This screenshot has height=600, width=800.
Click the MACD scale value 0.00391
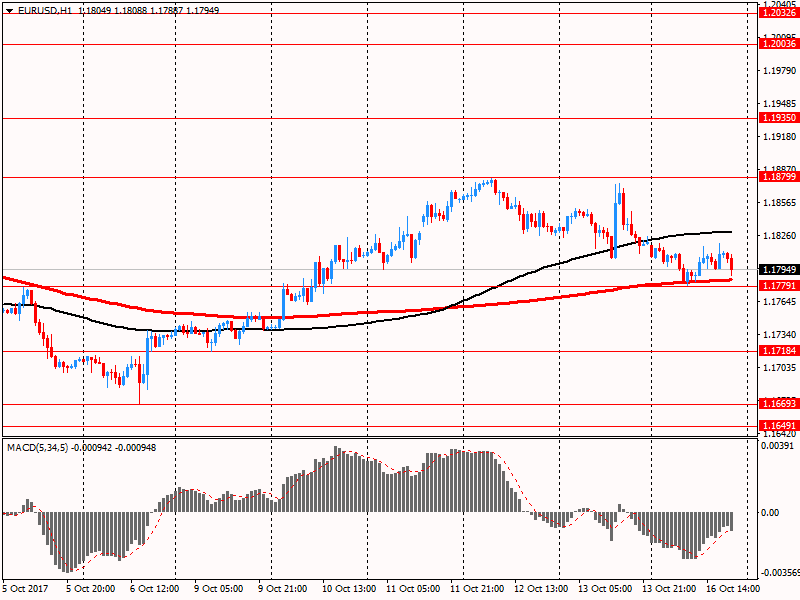[x=778, y=446]
